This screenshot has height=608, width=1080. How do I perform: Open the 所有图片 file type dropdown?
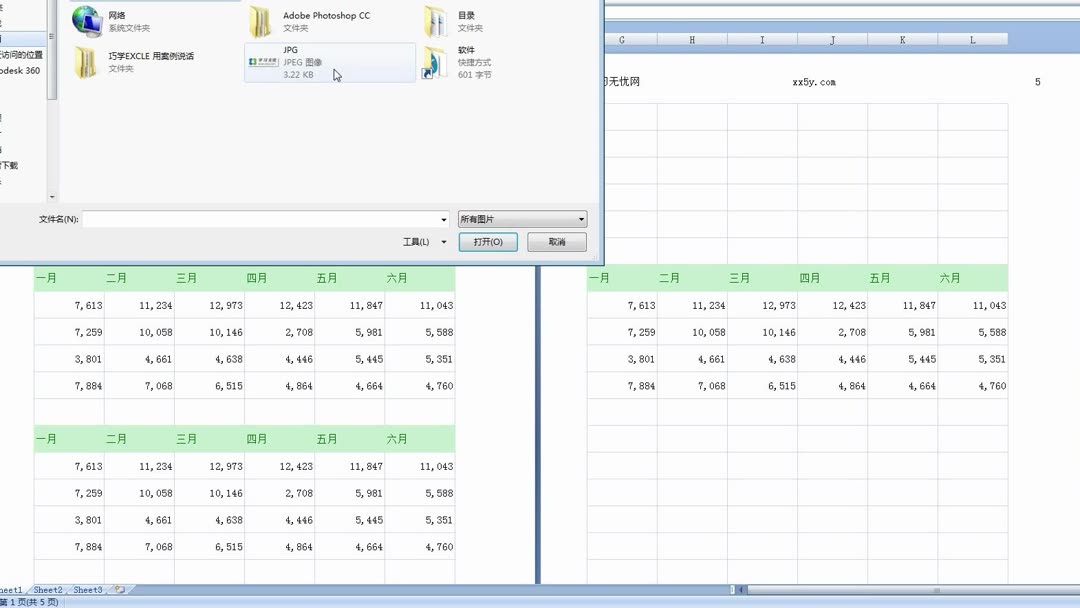pos(523,219)
